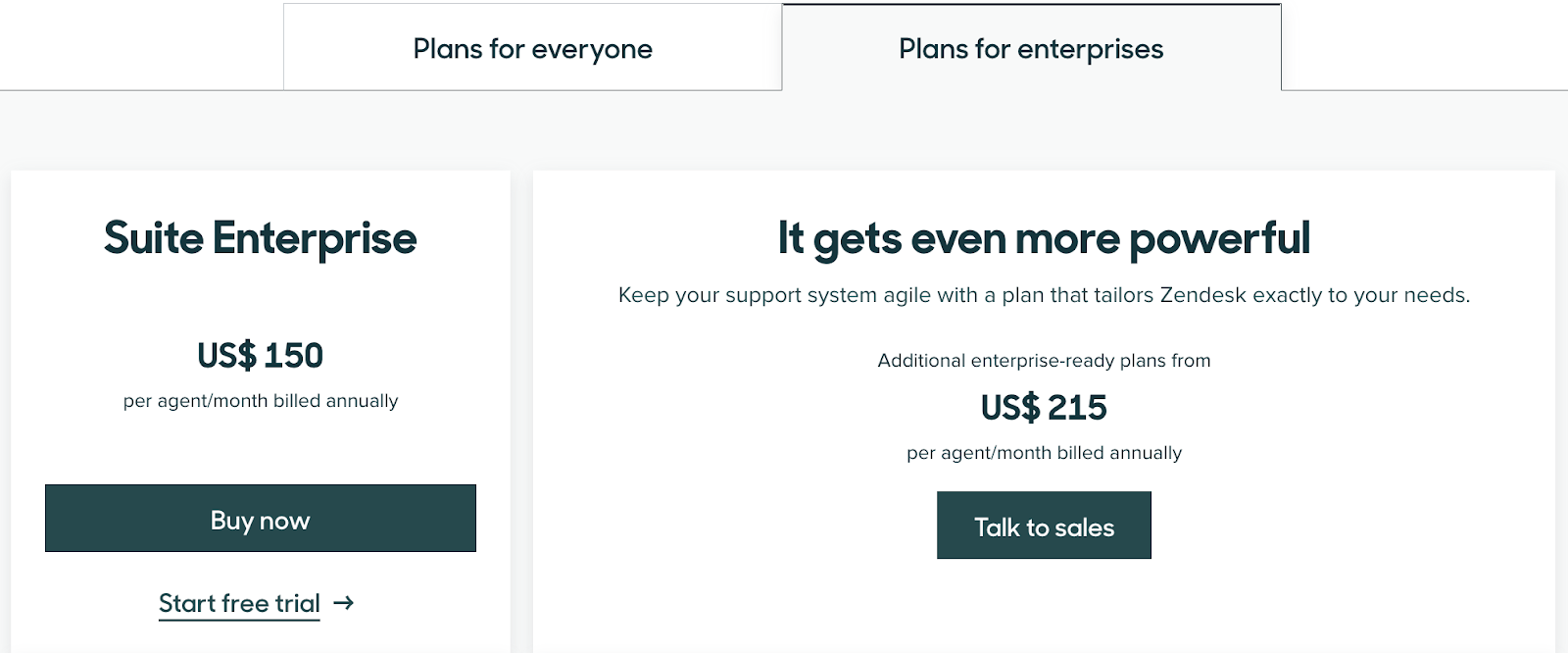Image resolution: width=1568 pixels, height=653 pixels.
Task: Select the Plans for enterprises tab
Action: point(1031,49)
